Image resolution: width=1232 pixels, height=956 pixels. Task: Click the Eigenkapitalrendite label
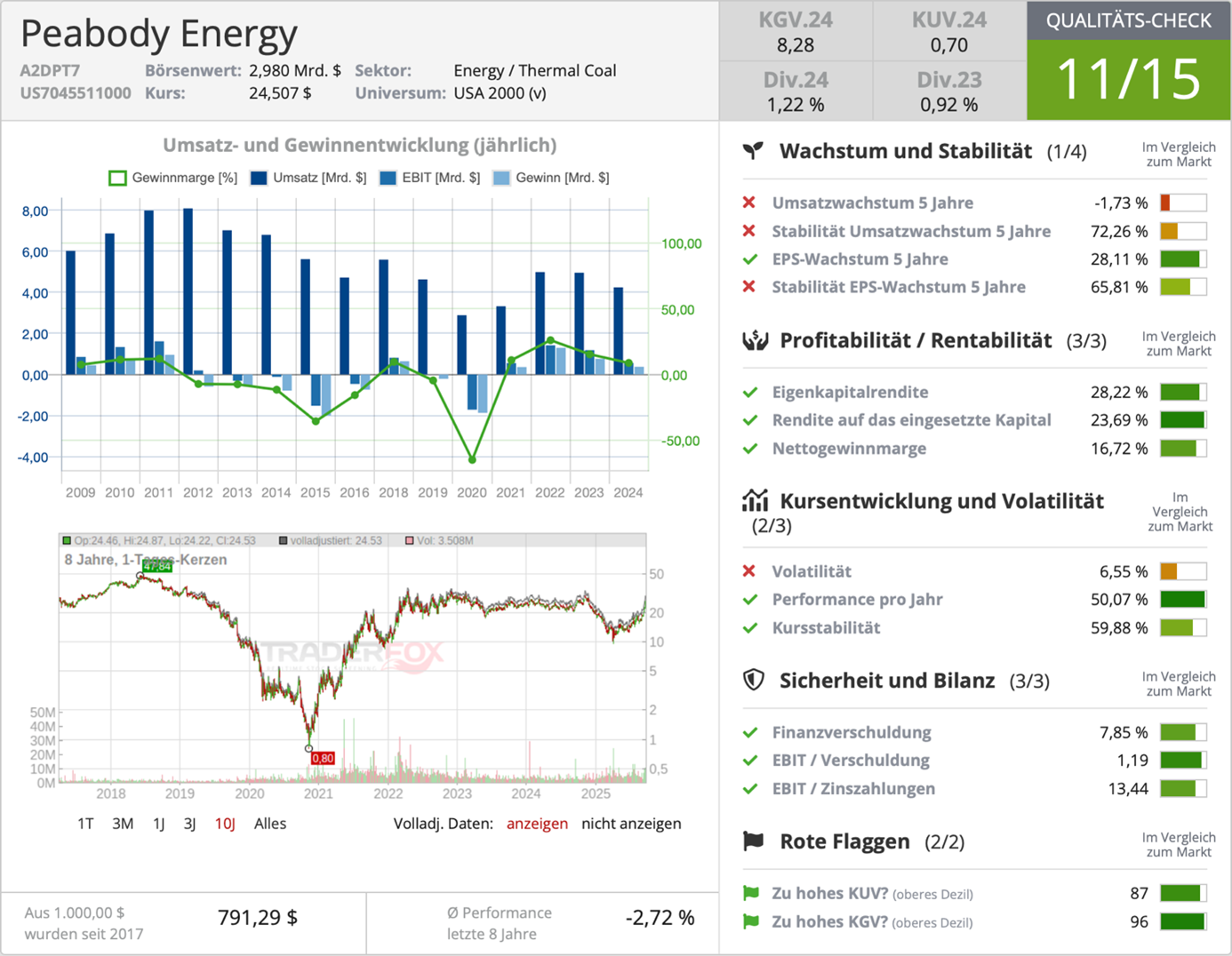pyautogui.click(x=850, y=392)
